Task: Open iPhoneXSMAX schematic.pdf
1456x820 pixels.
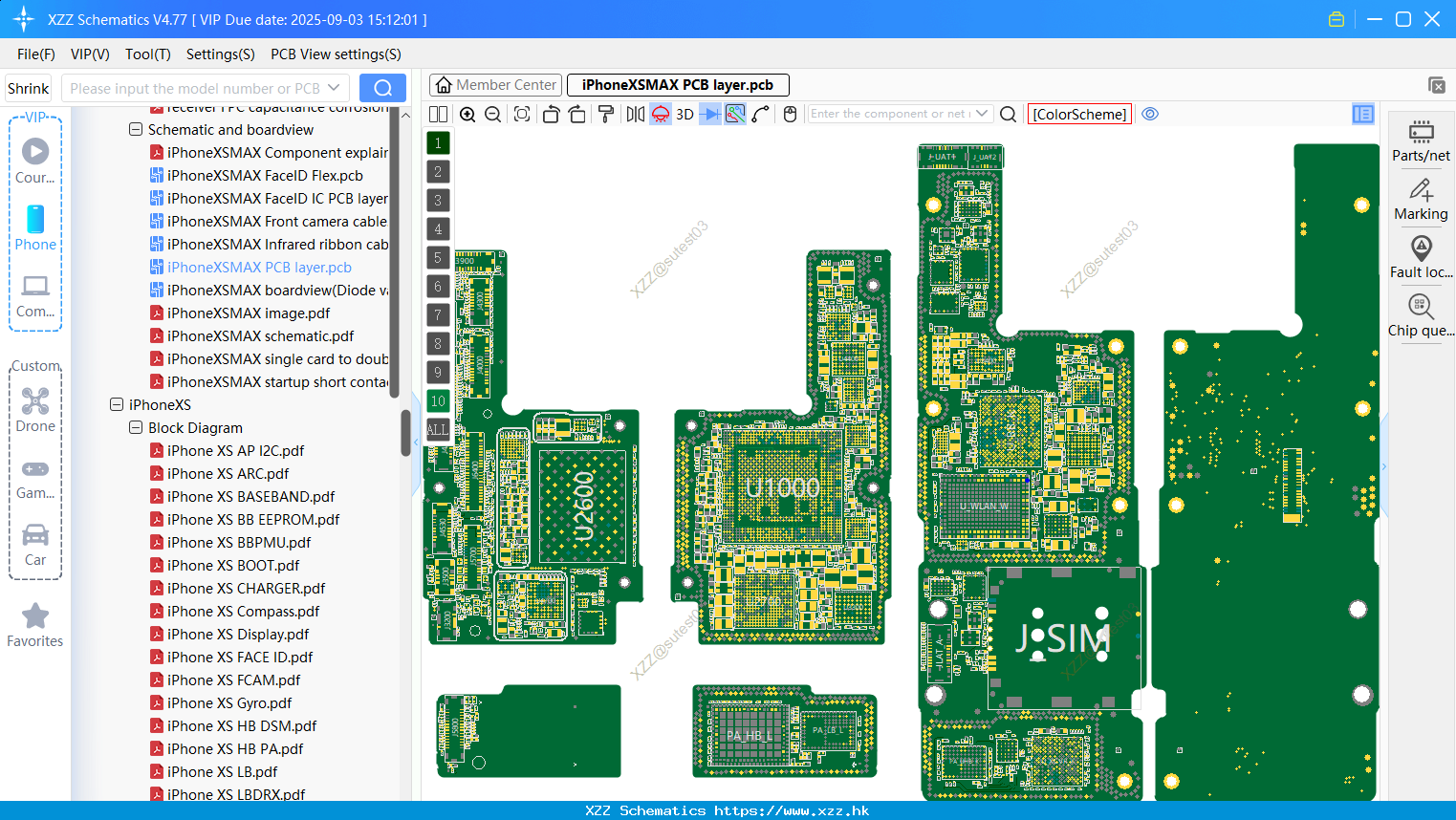Action: coord(260,336)
